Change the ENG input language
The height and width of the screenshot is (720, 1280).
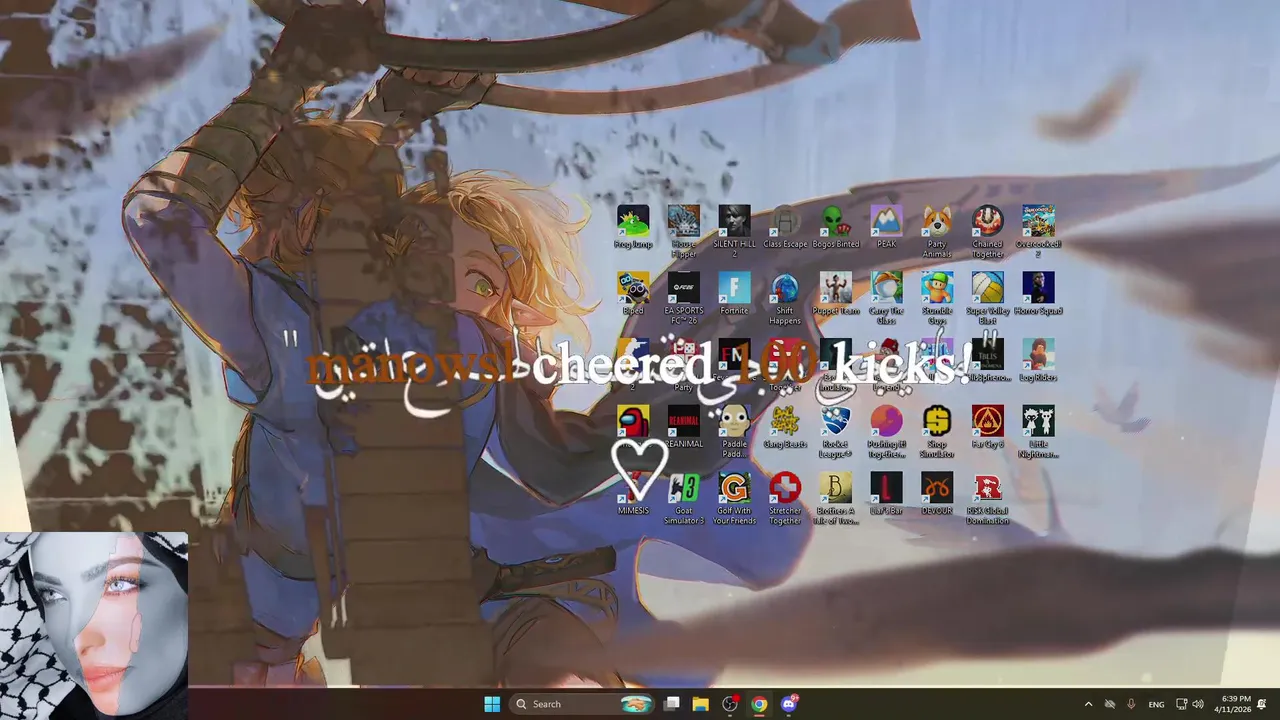[x=1156, y=704]
